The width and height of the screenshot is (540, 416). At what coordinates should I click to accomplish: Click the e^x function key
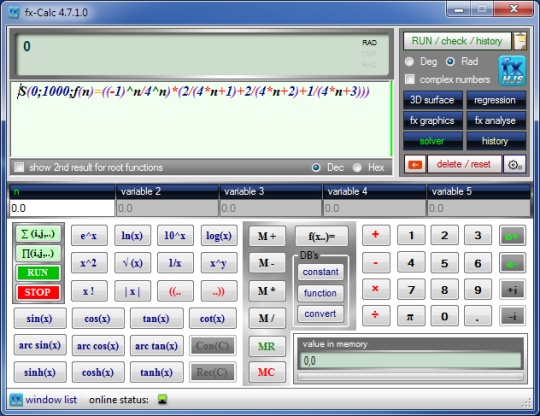pyautogui.click(x=89, y=236)
